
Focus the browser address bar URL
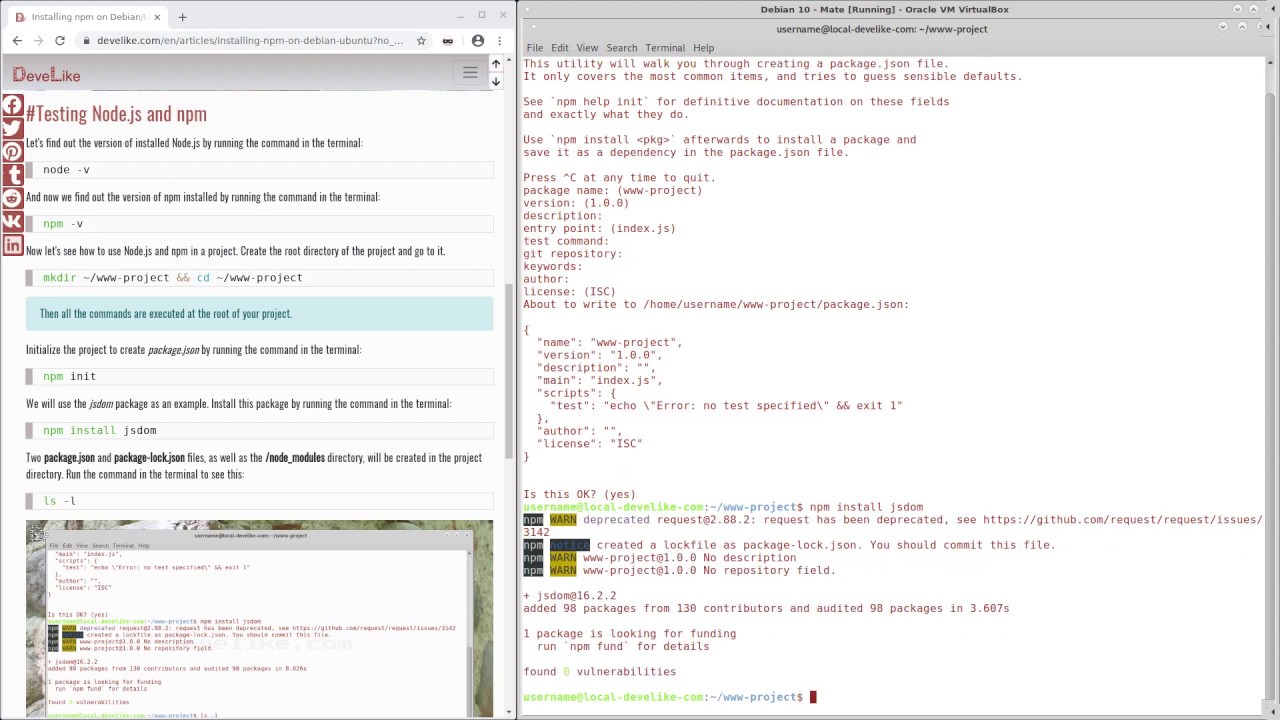coord(250,41)
